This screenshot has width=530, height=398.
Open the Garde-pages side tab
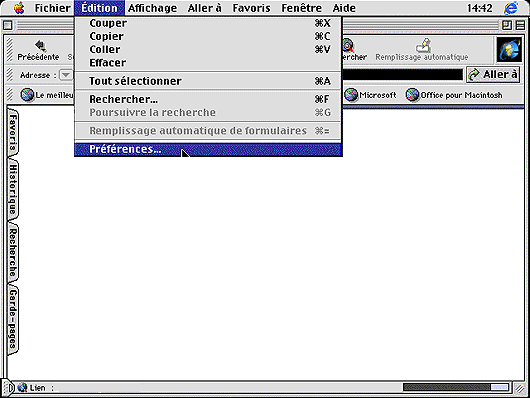(13, 319)
